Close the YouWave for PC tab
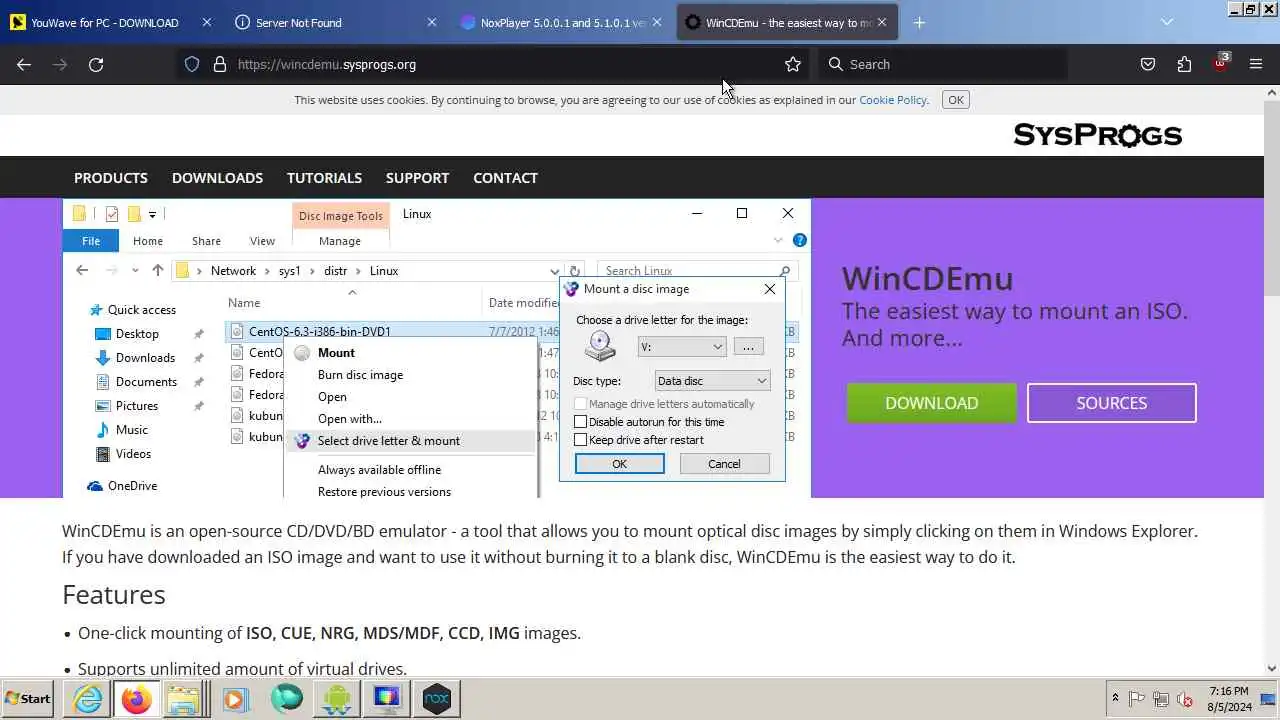The image size is (1280, 720). pyautogui.click(x=207, y=22)
